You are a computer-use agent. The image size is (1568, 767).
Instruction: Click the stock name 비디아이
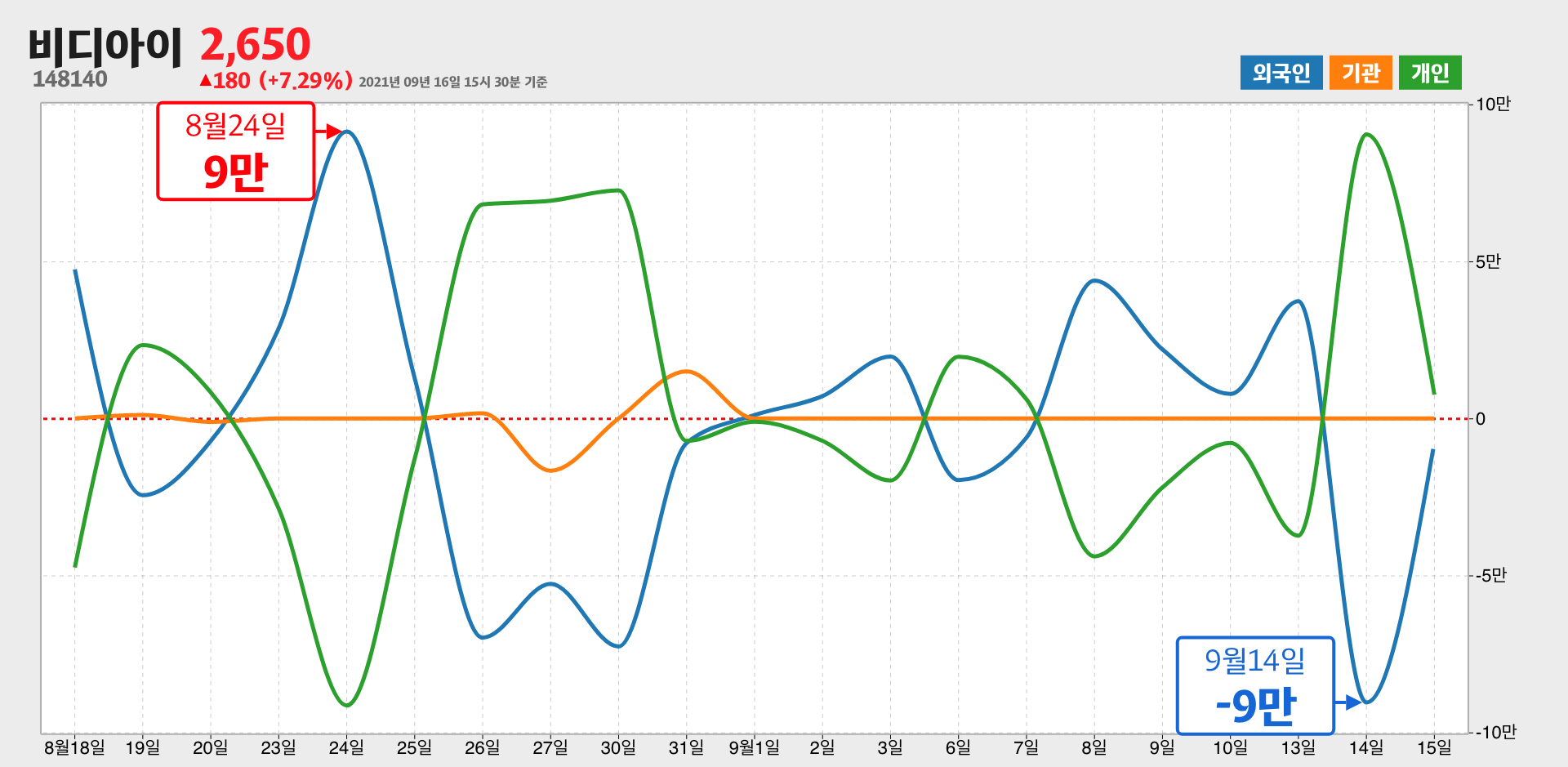click(x=105, y=46)
